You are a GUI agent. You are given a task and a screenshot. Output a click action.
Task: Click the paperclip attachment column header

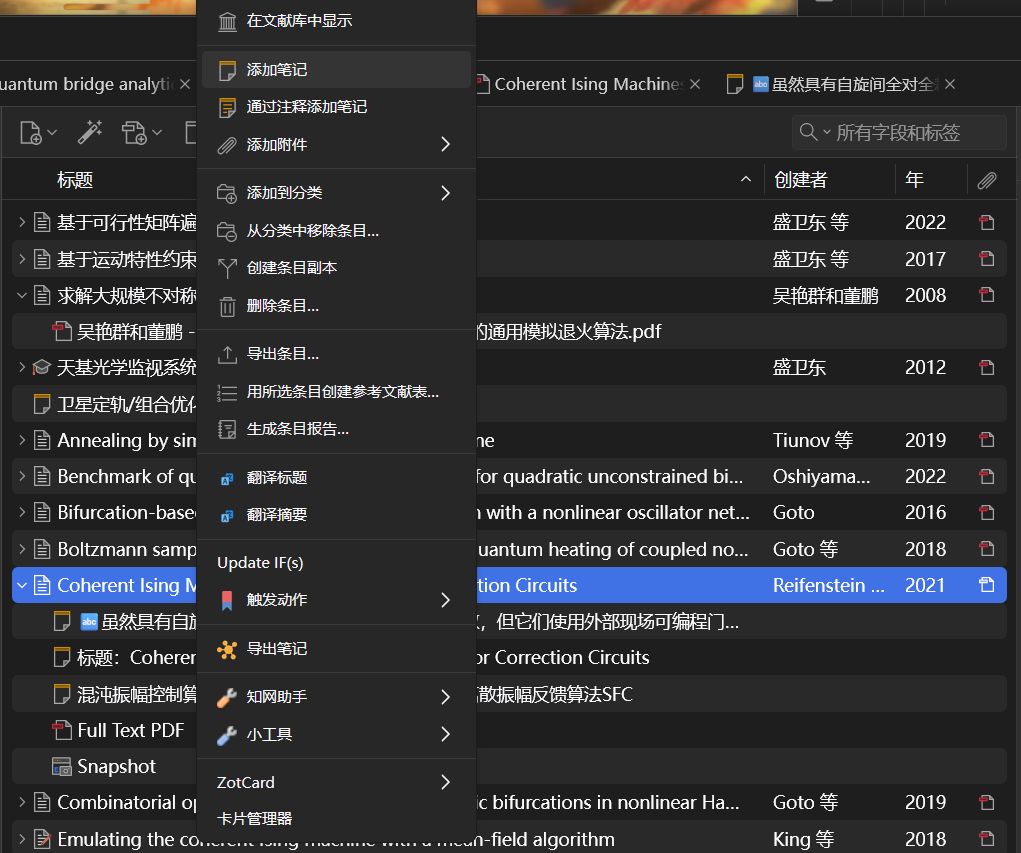[x=987, y=180]
